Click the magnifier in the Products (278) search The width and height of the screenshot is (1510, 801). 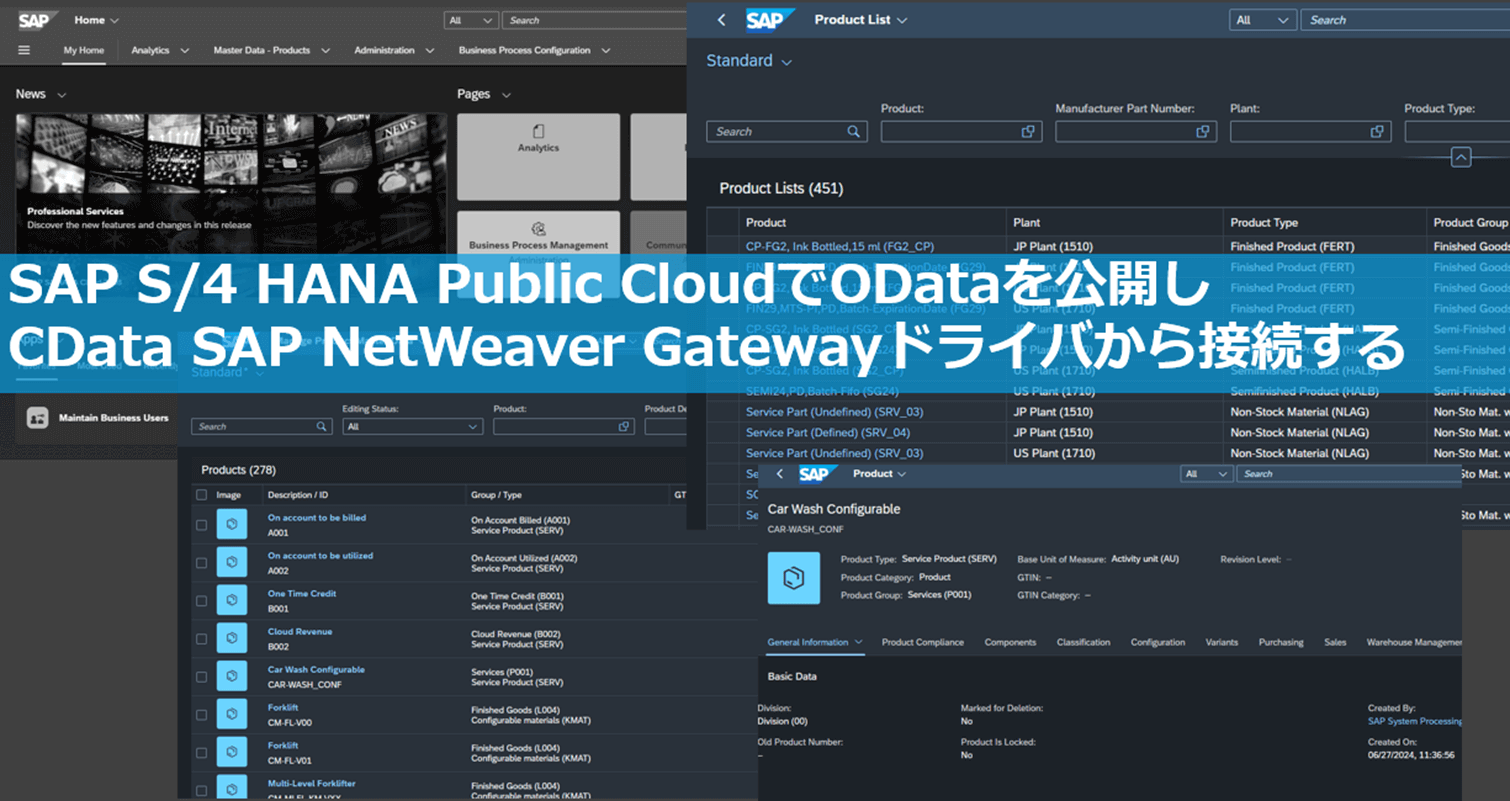pos(322,426)
